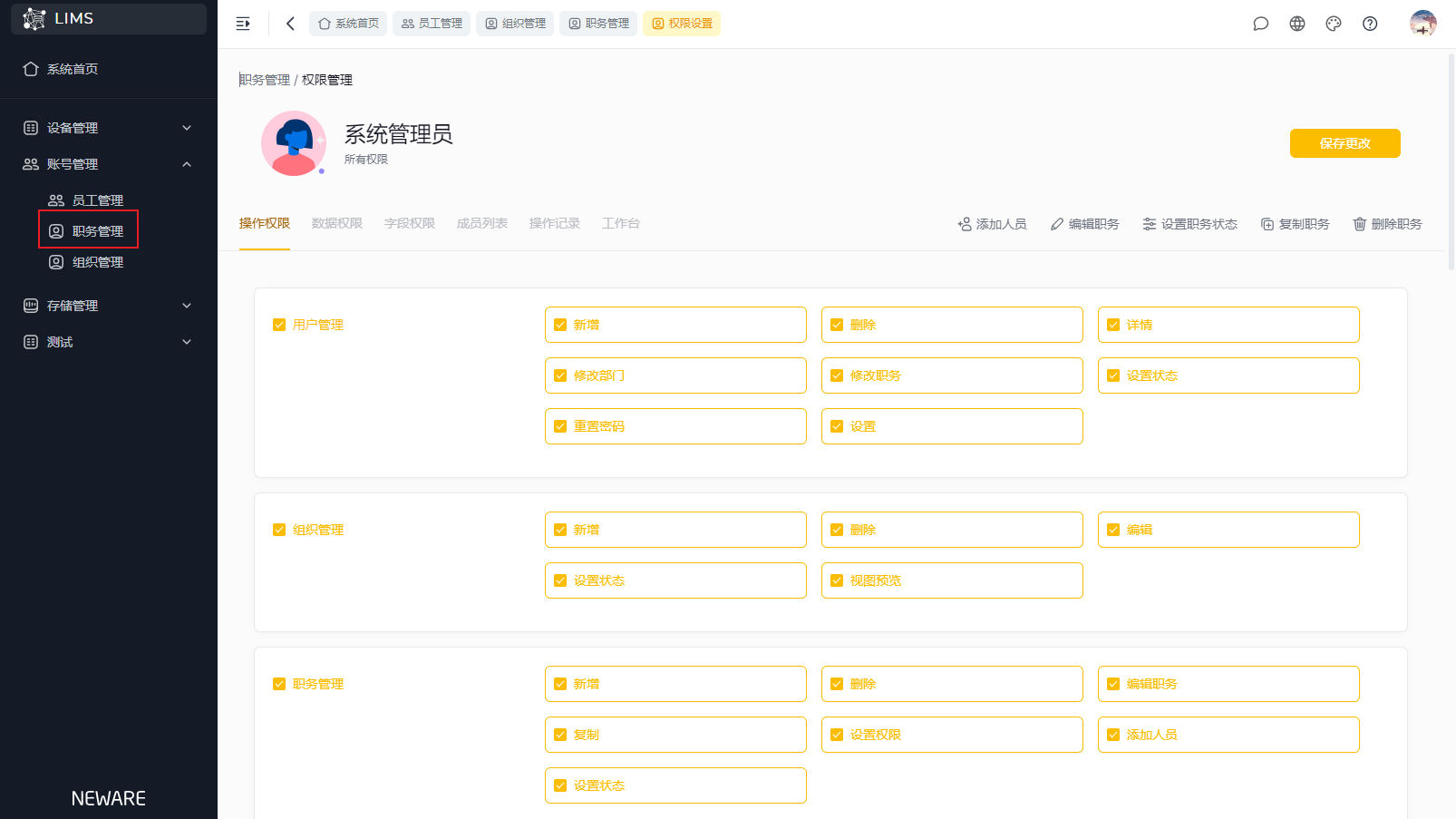Screen dimensions: 1456x819
Task: Expand the 测试 menu chevron
Action: (187, 342)
